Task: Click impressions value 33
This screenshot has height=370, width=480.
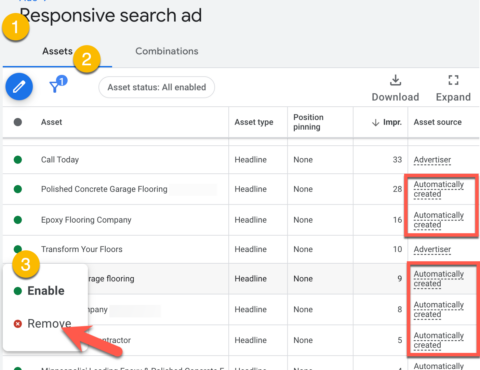Action: (x=397, y=160)
